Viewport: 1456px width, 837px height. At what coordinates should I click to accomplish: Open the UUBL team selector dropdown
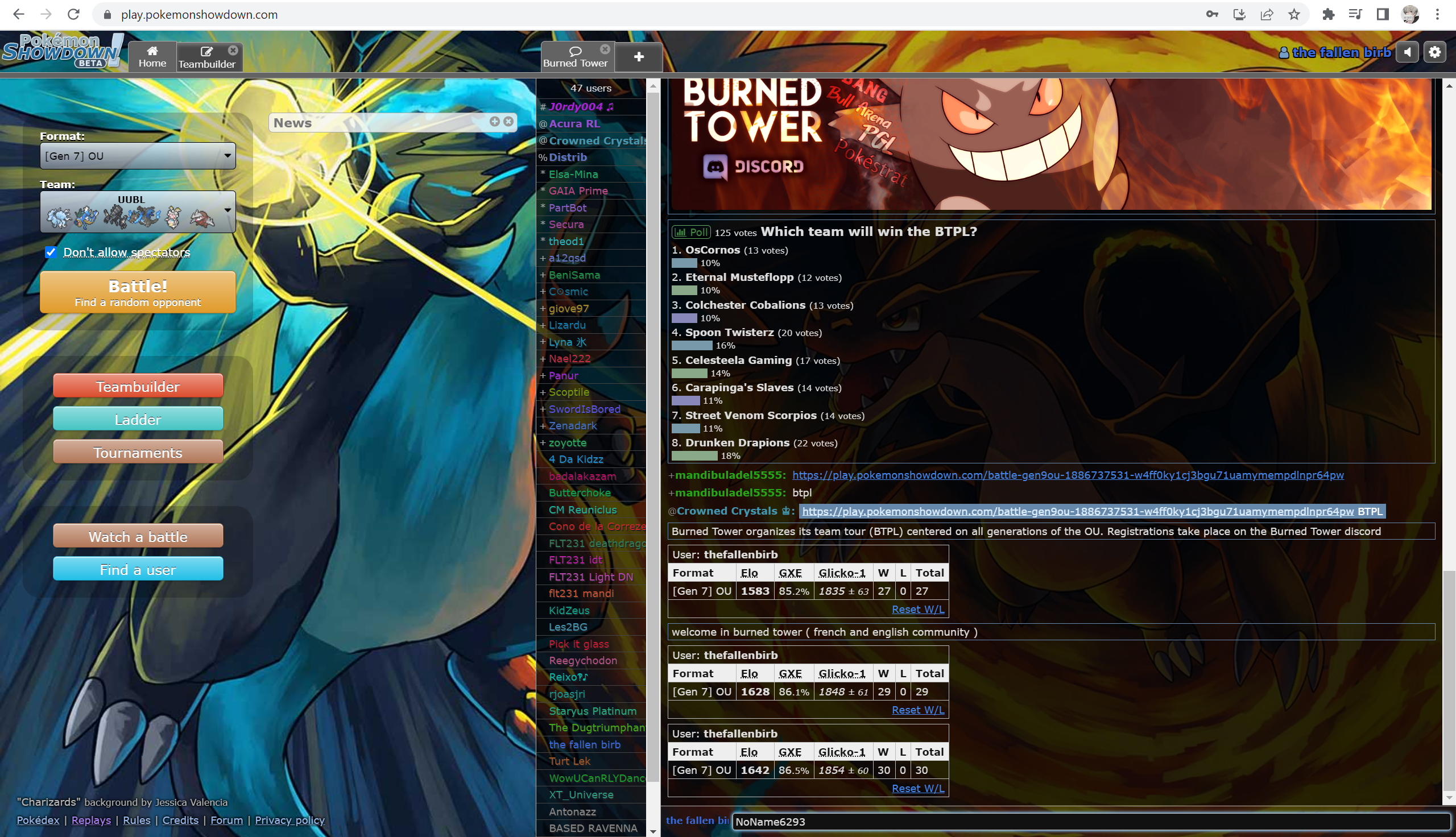coord(138,212)
